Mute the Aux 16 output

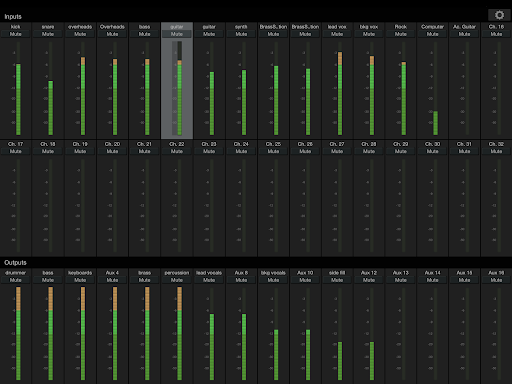point(496,280)
